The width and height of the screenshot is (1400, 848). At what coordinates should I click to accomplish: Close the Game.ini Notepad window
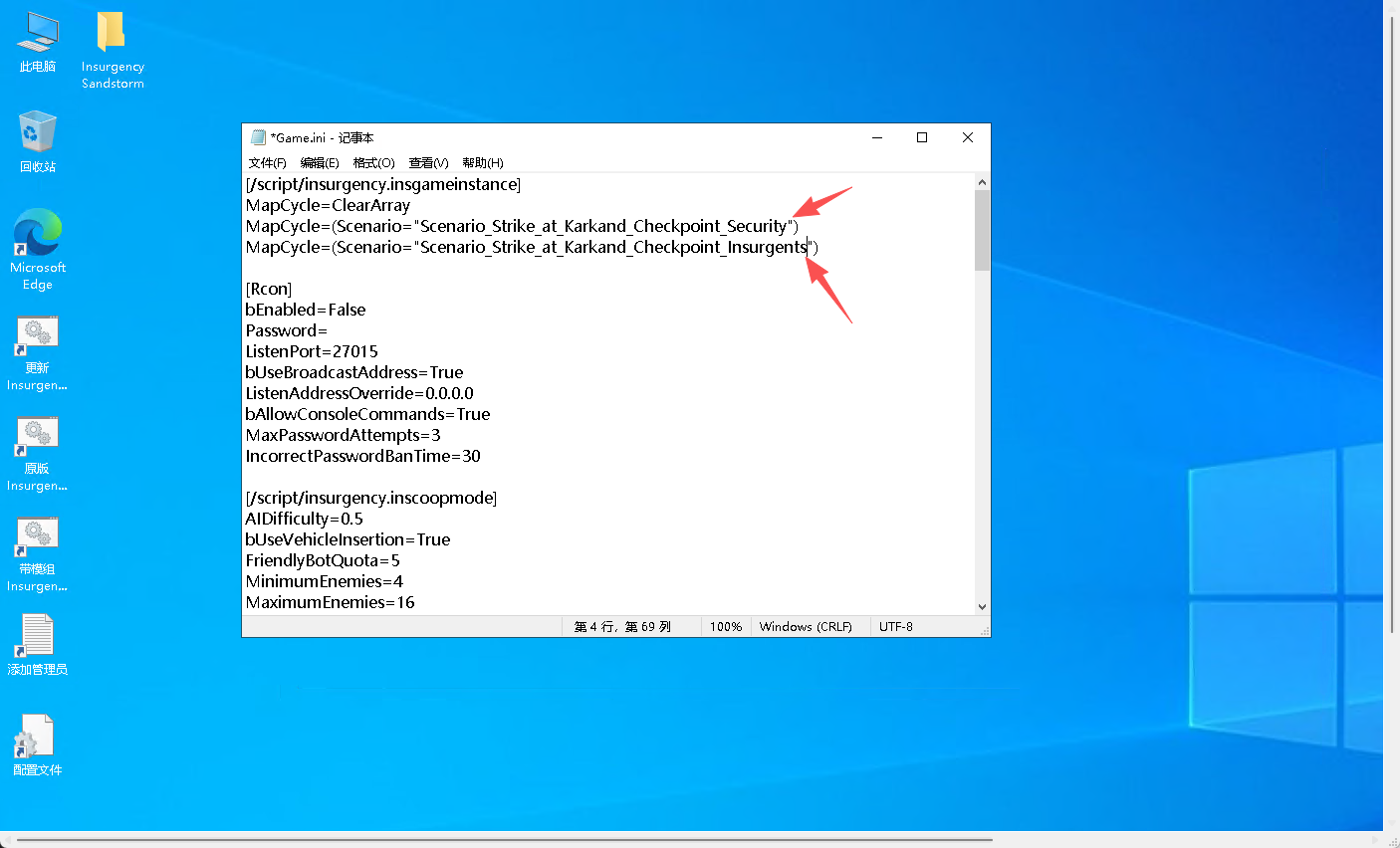point(967,137)
